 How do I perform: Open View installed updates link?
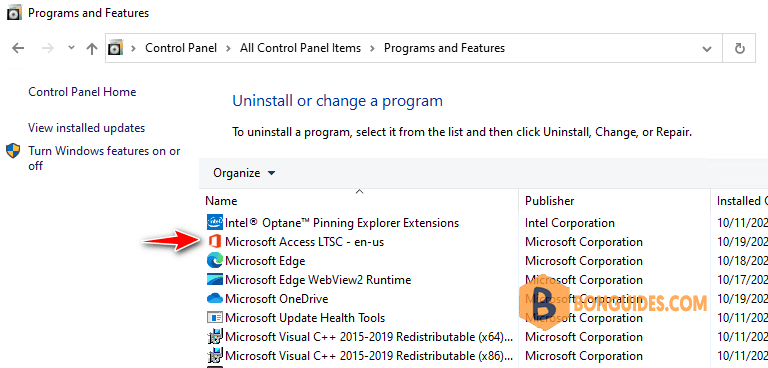pos(87,128)
